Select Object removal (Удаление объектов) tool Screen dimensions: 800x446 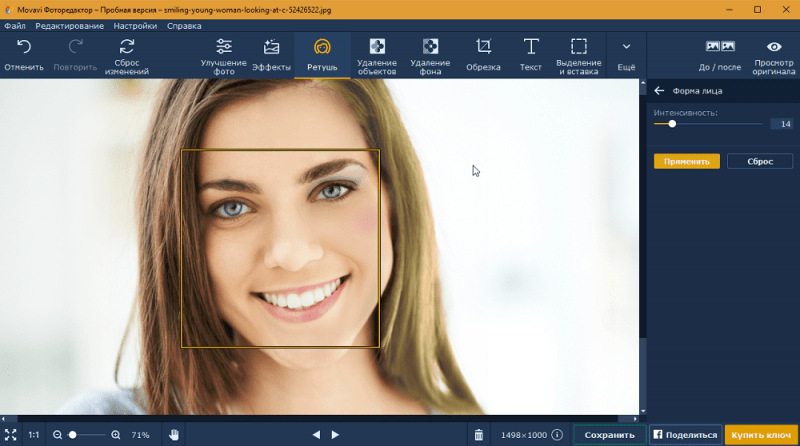[x=377, y=47]
